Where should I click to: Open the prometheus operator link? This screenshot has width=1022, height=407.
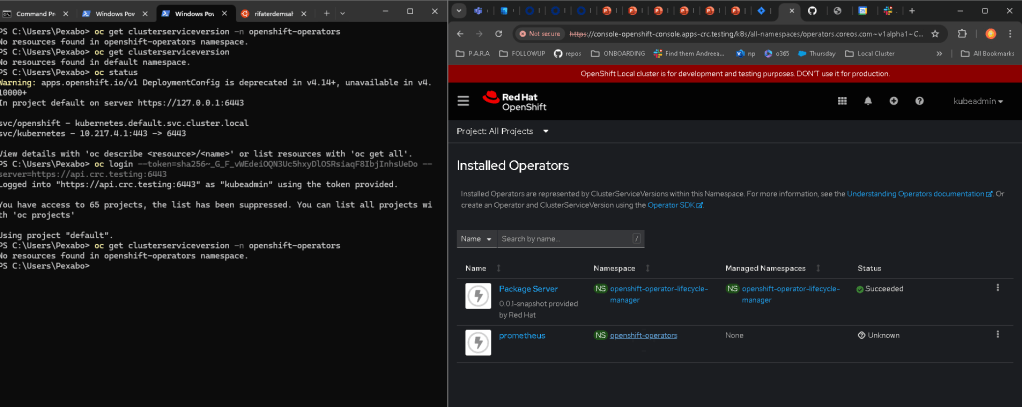pos(522,335)
